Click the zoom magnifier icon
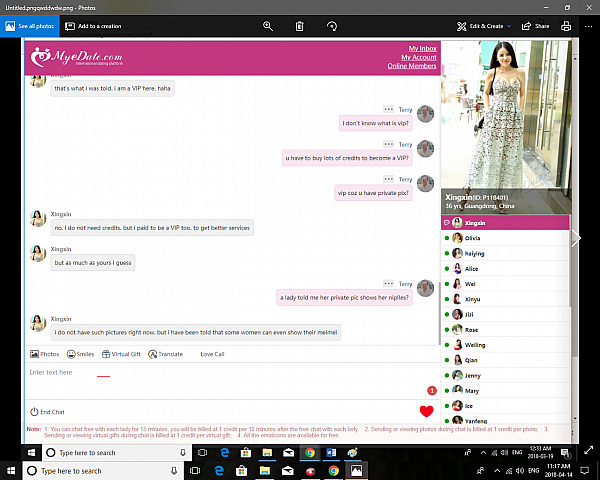This screenshot has width=600, height=480. click(x=267, y=26)
